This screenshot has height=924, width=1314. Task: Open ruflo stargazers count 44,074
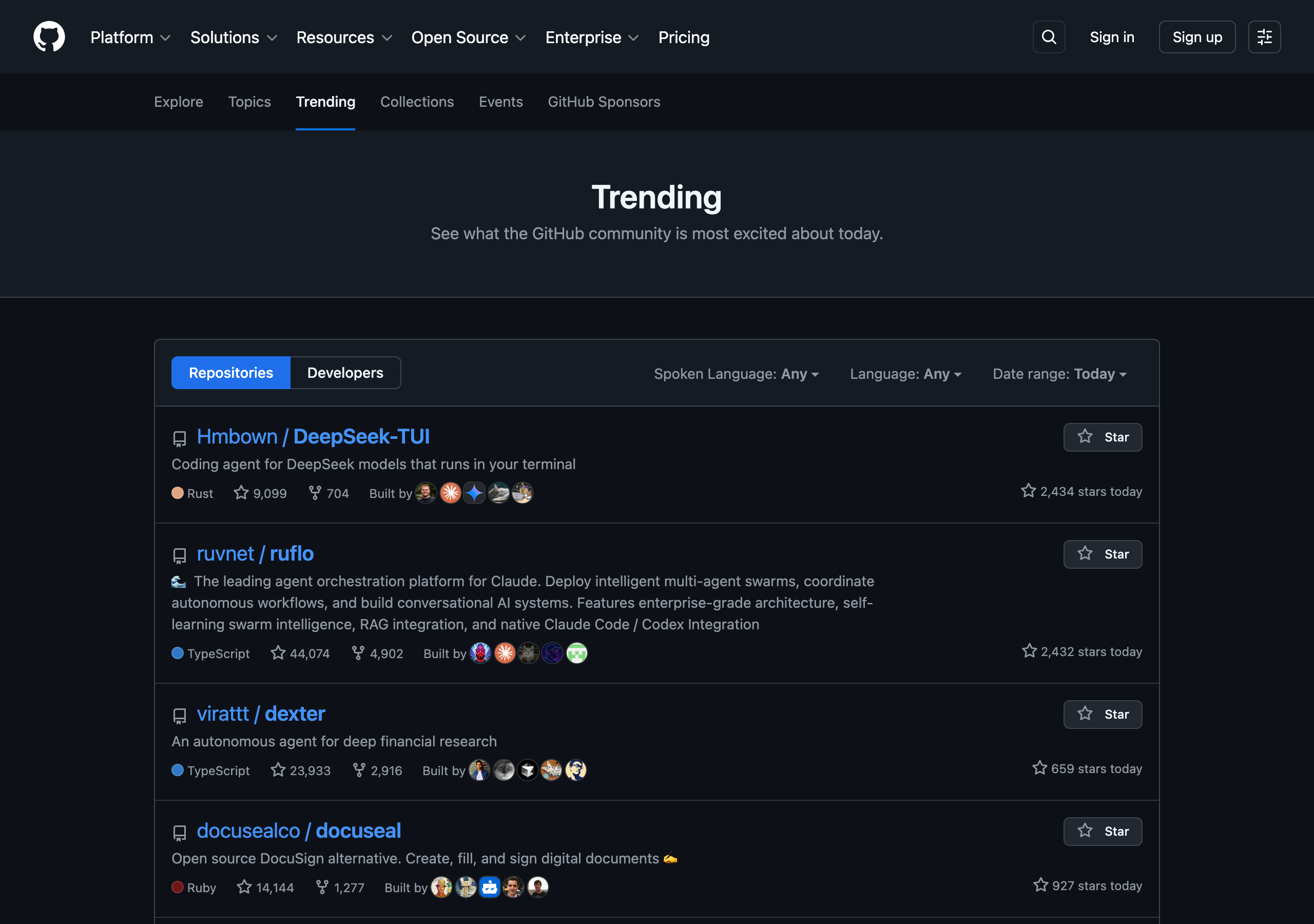[300, 653]
